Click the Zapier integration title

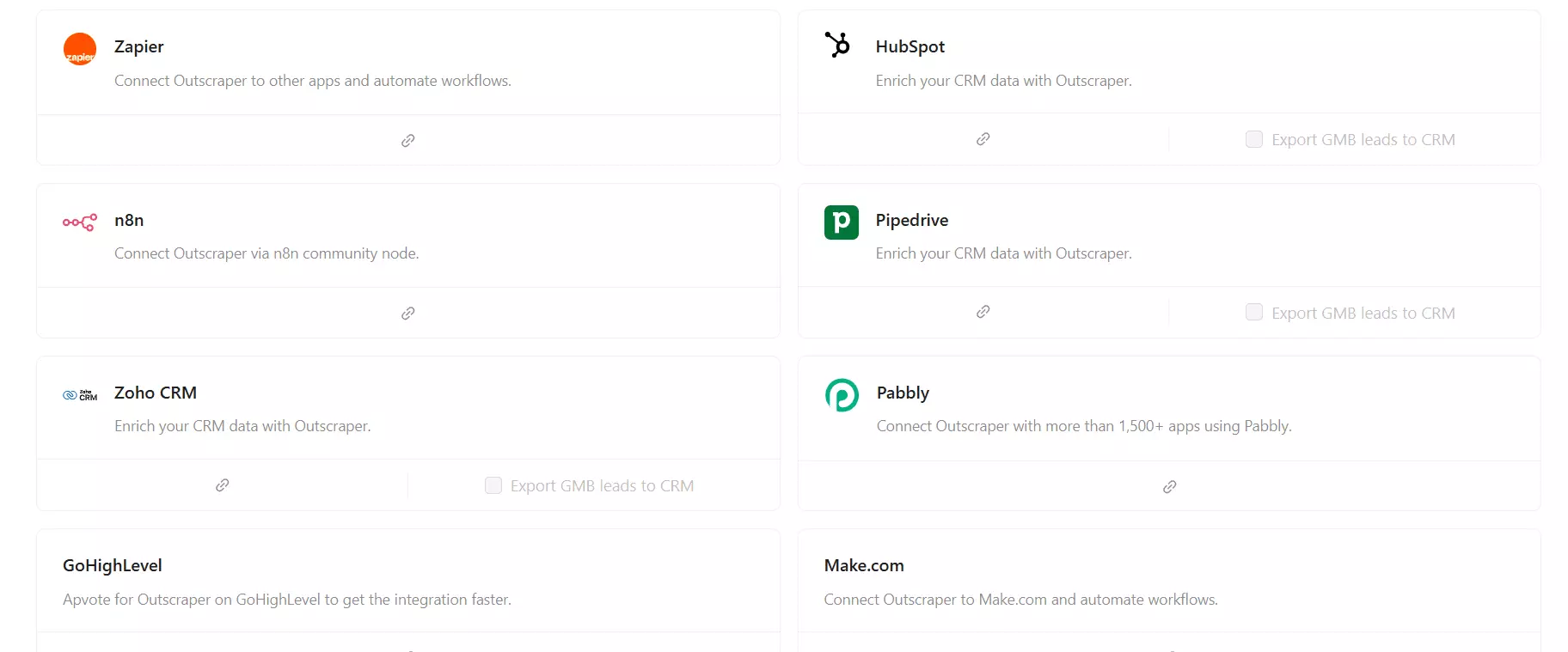[x=138, y=46]
